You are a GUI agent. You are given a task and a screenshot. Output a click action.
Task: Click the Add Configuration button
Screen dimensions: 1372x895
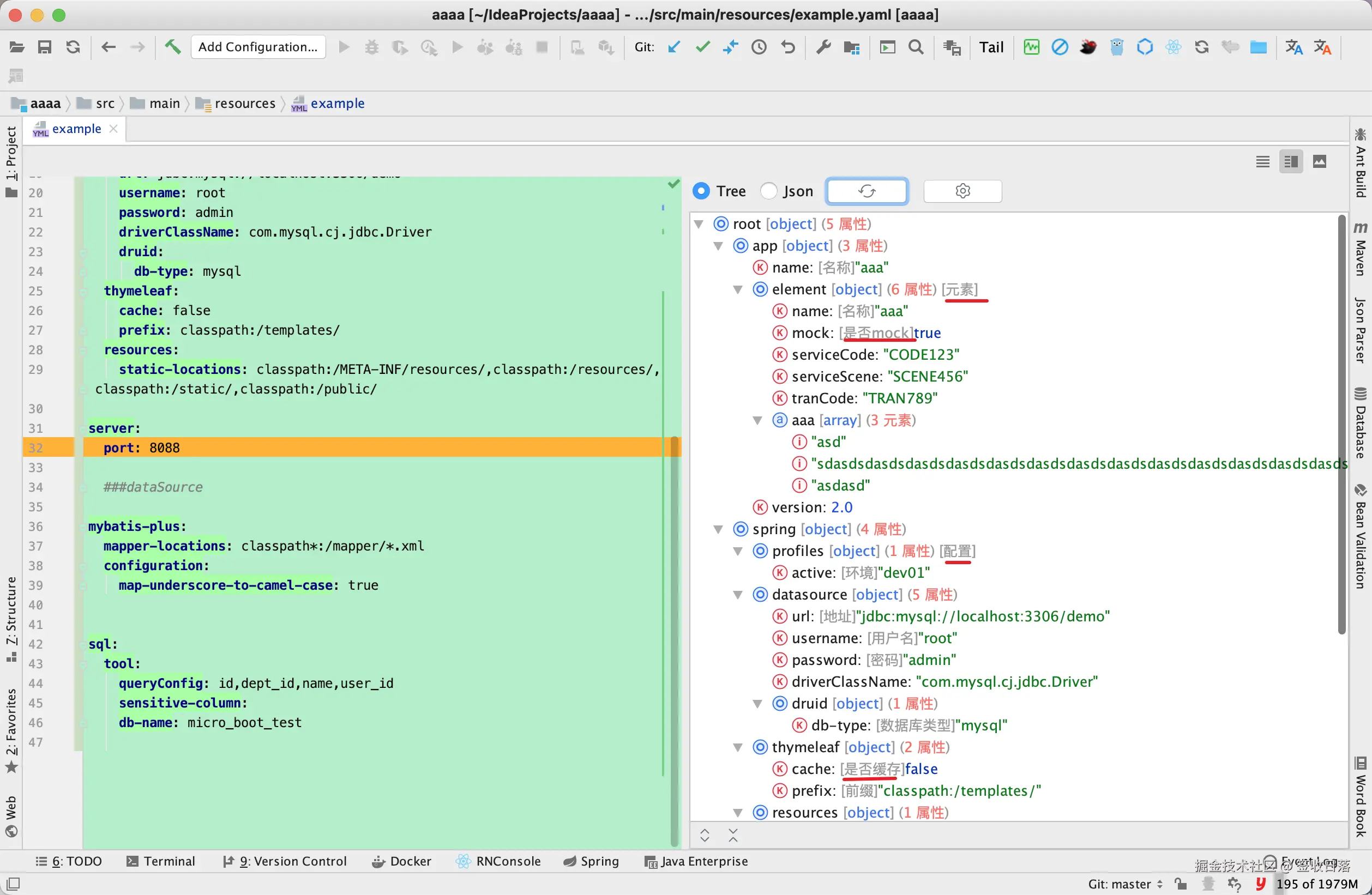(x=258, y=47)
